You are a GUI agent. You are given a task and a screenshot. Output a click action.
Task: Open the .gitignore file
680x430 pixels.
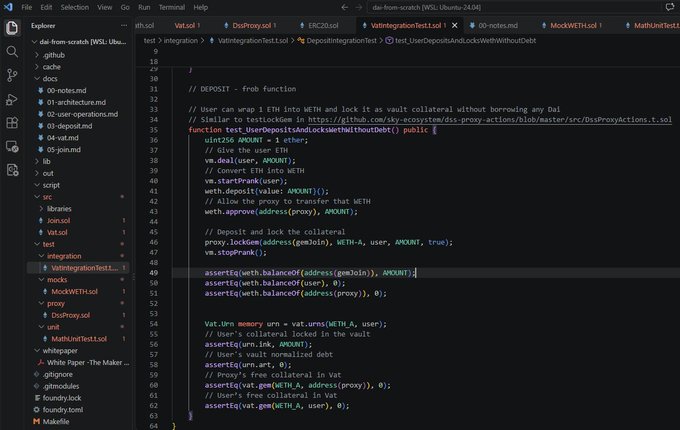point(78,374)
